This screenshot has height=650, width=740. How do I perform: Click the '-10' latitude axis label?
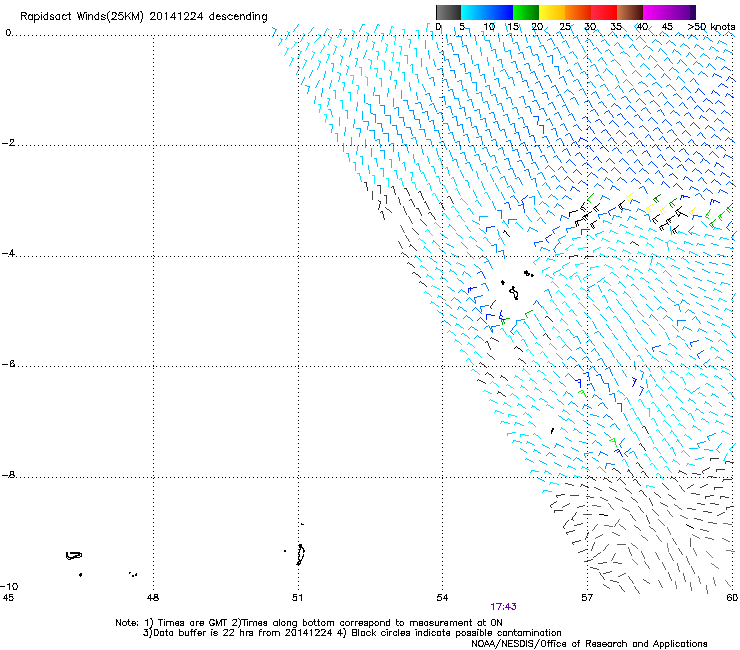click(9, 586)
